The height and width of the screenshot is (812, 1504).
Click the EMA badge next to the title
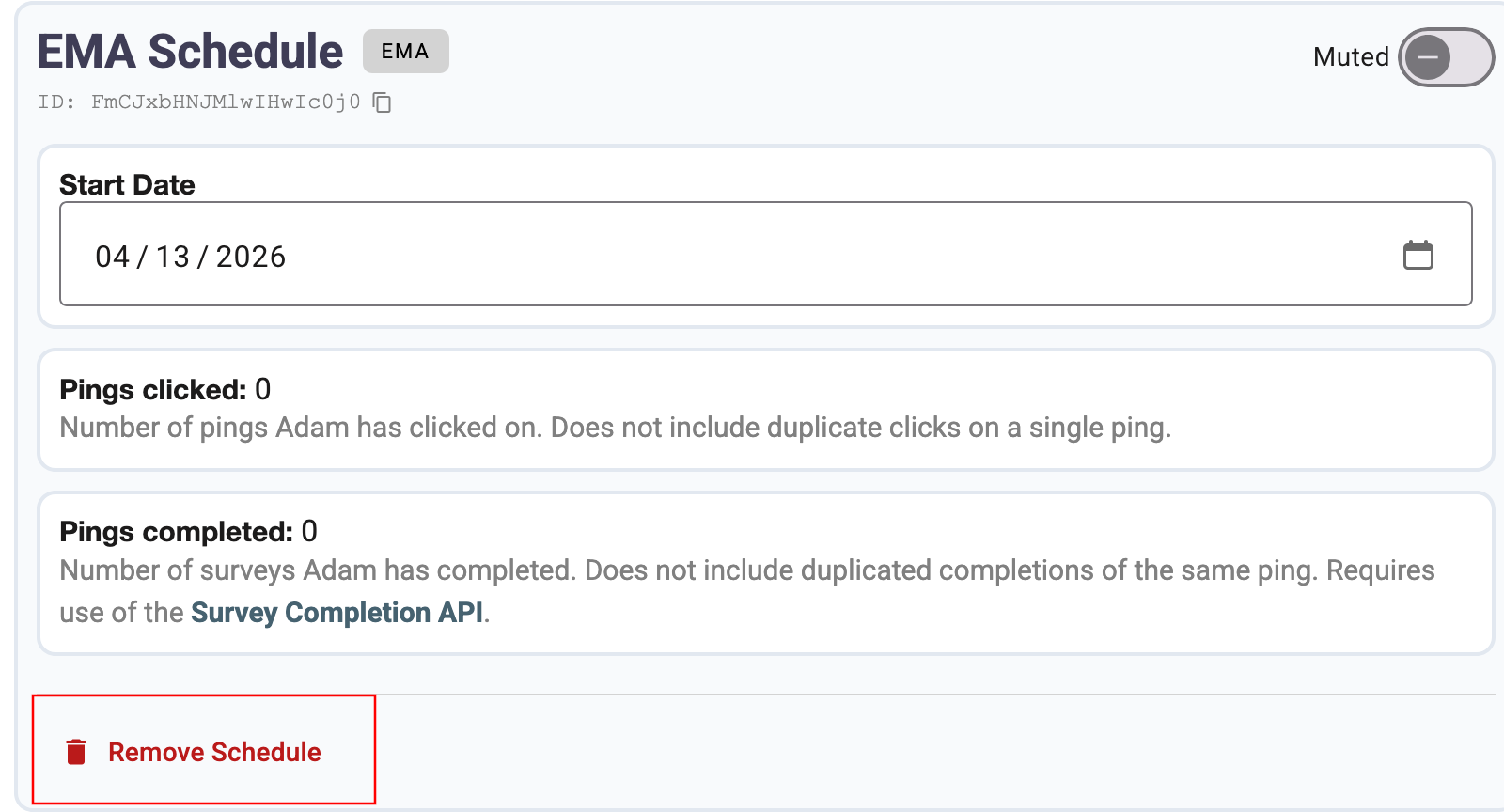(405, 52)
